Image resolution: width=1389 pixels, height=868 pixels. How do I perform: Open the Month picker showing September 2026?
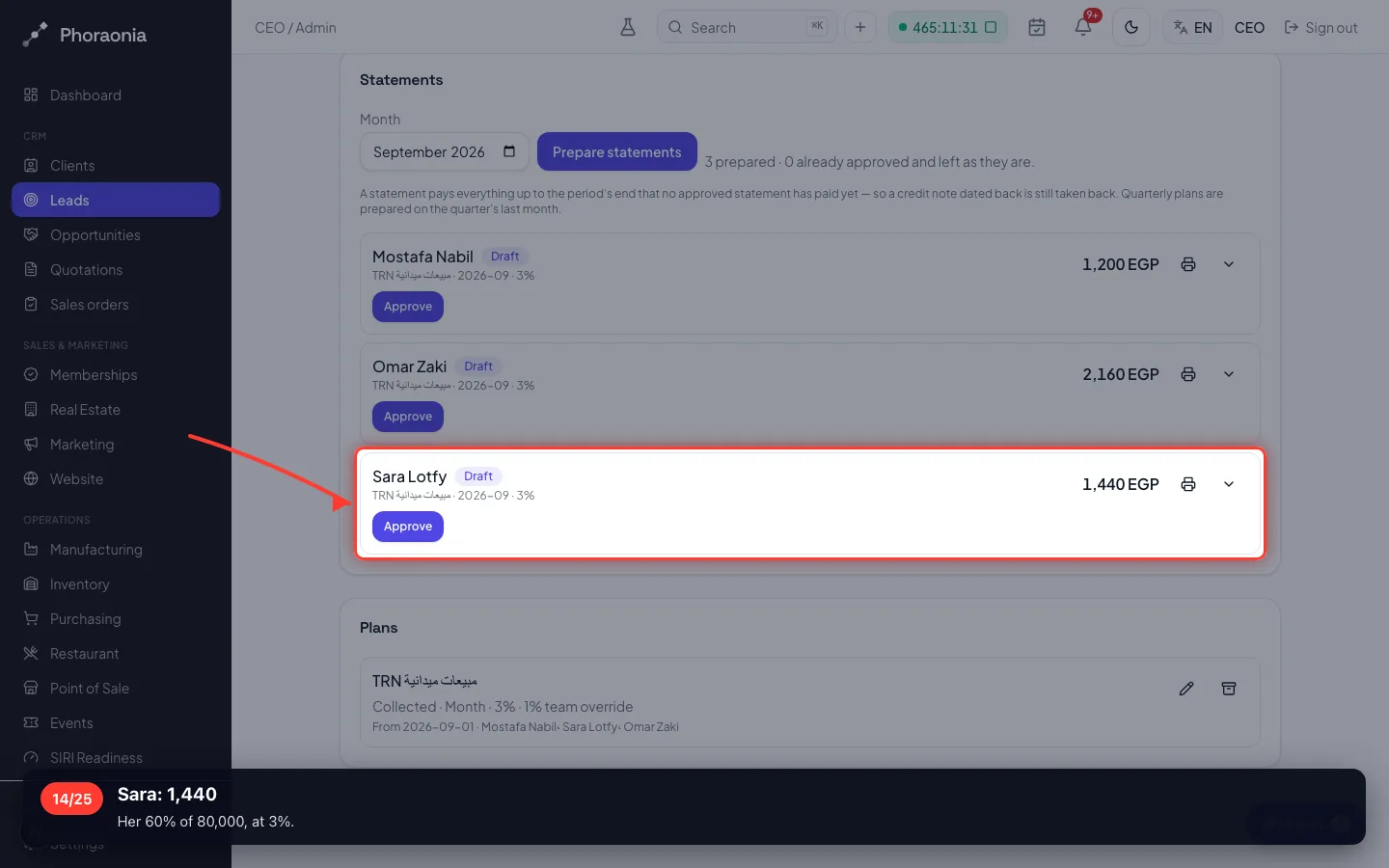(444, 151)
